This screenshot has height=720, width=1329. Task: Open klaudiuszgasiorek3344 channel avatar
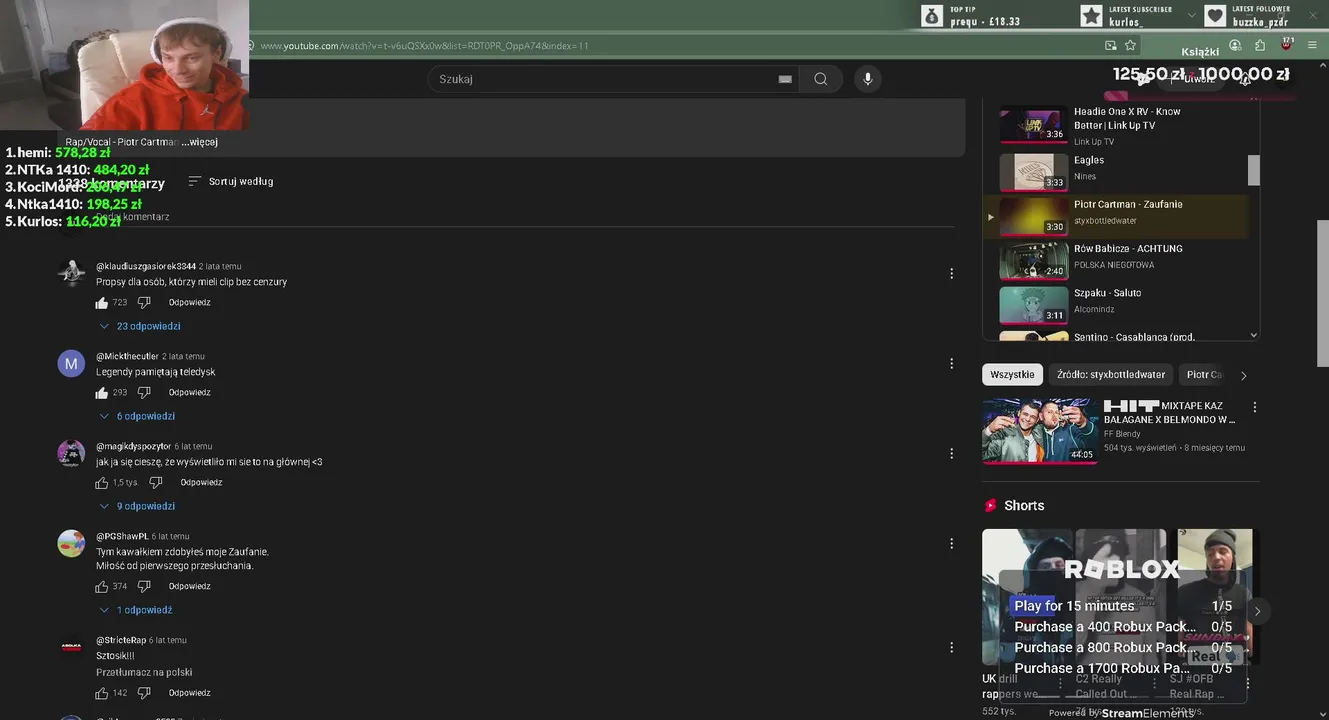[71, 273]
